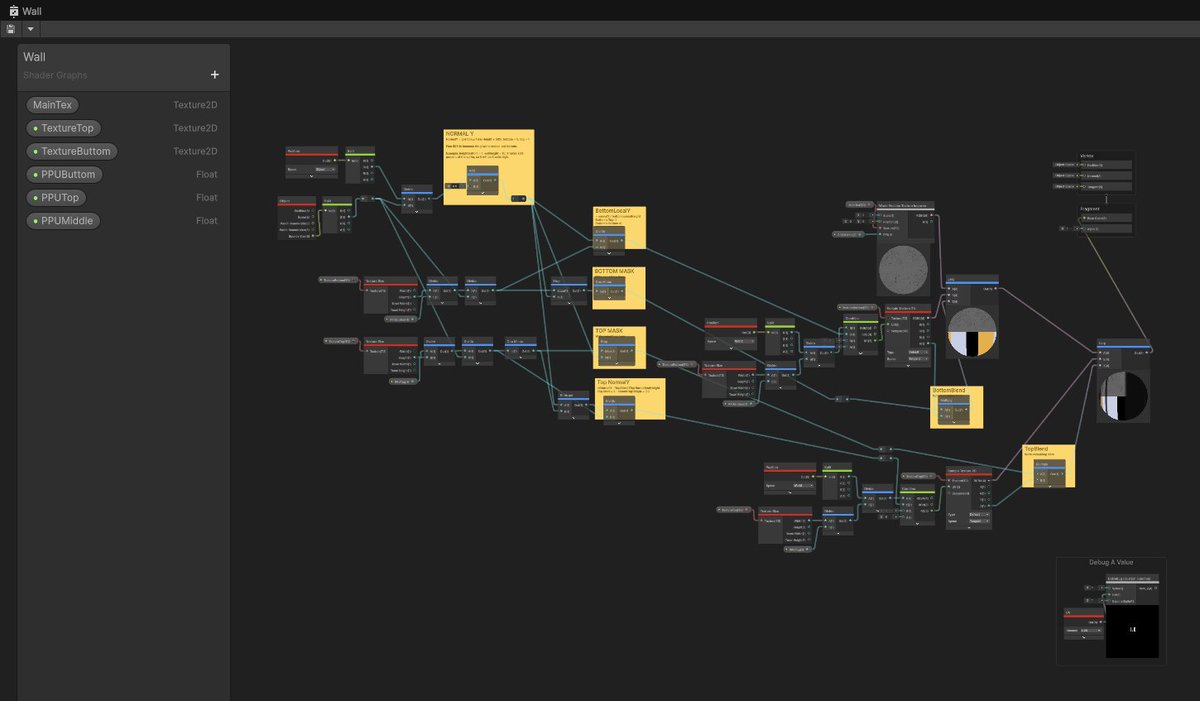Select the Vertex stack header
This screenshot has width=1200, height=701.
1087,156
